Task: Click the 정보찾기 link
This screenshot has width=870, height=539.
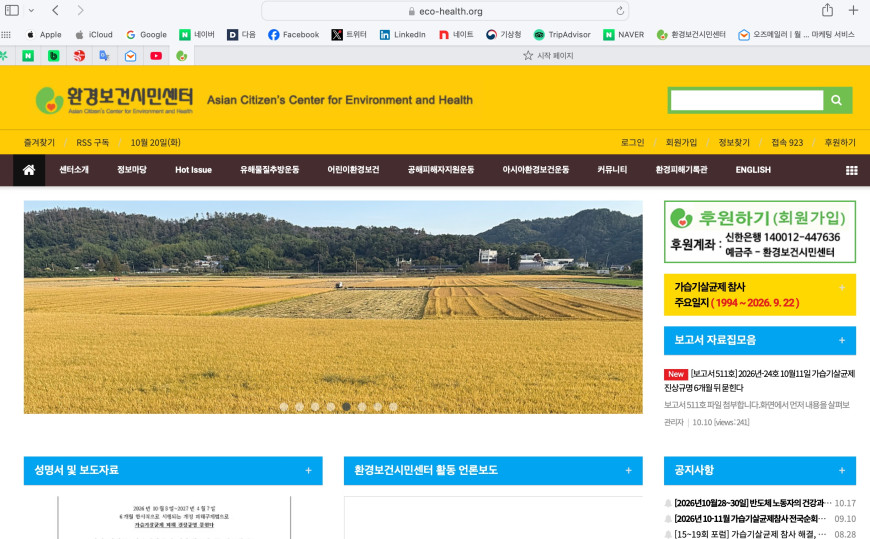Action: [734, 143]
